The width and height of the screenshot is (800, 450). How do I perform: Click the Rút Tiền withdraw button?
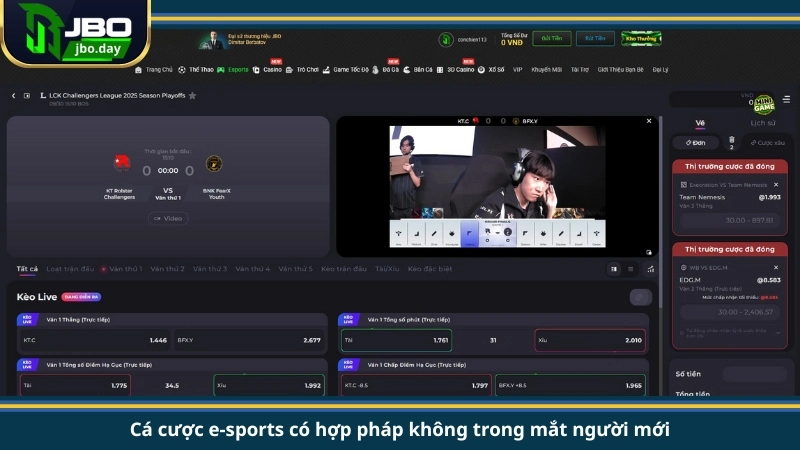595,38
